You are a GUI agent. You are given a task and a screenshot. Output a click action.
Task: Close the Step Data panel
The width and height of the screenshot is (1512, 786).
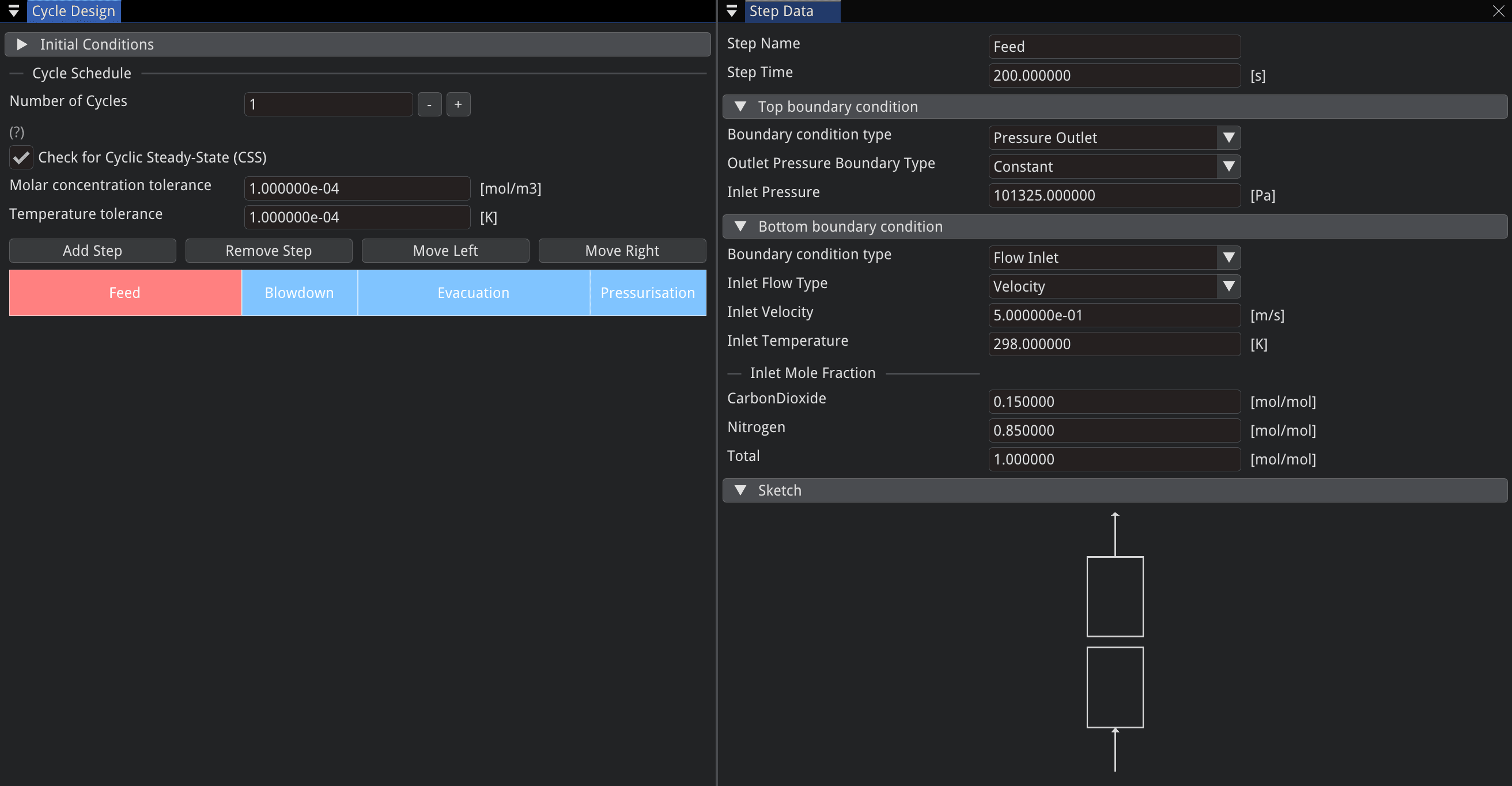(x=1499, y=11)
